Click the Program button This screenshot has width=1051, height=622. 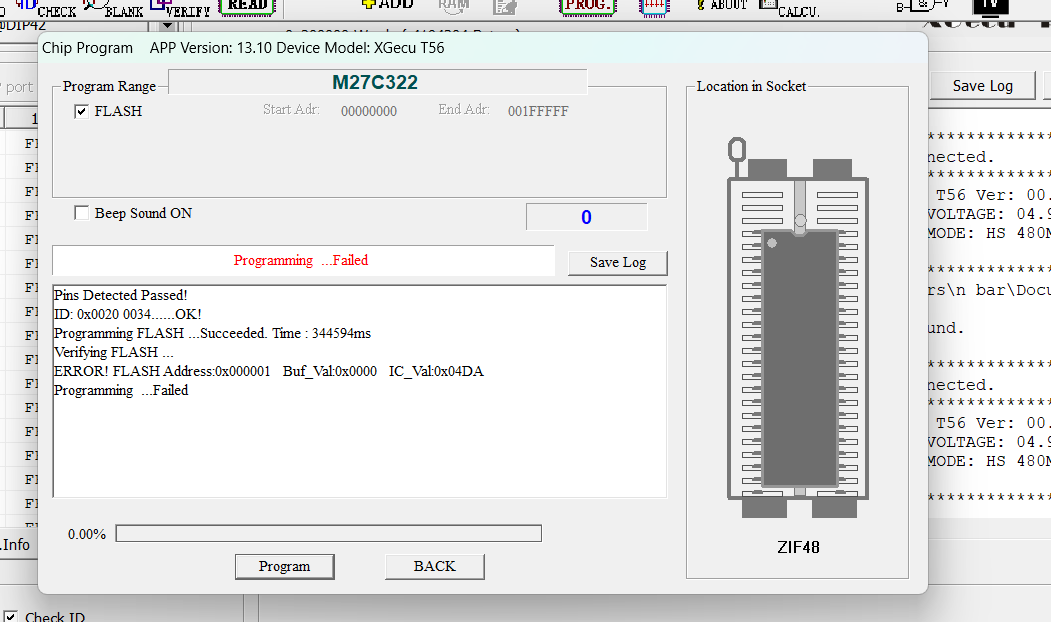(285, 566)
